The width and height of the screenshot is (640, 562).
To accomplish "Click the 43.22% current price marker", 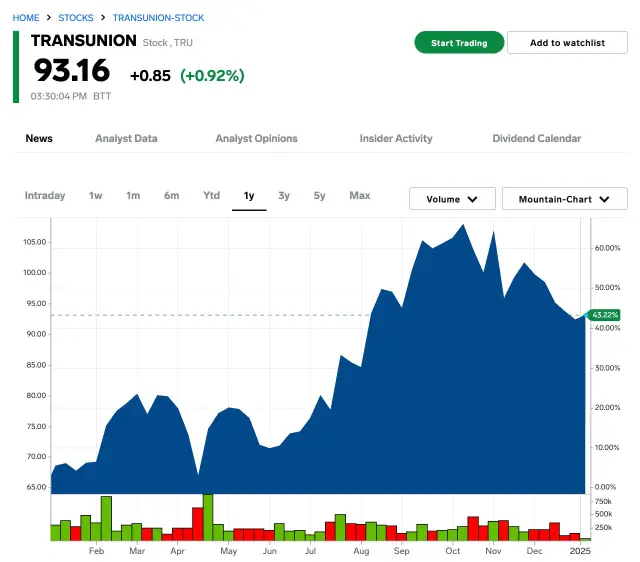I will click(604, 315).
